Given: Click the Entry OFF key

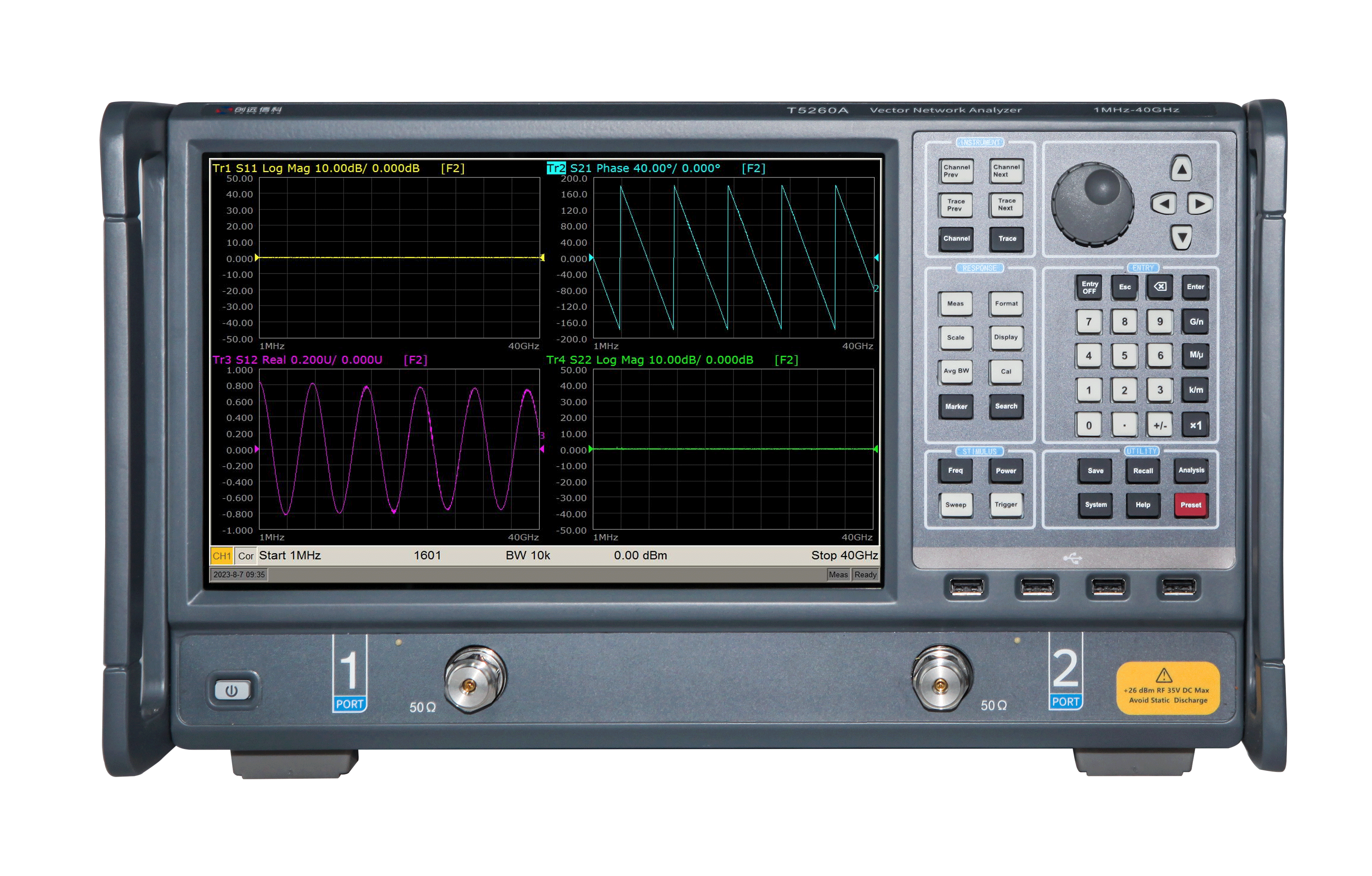Looking at the screenshot, I should click(1089, 287).
